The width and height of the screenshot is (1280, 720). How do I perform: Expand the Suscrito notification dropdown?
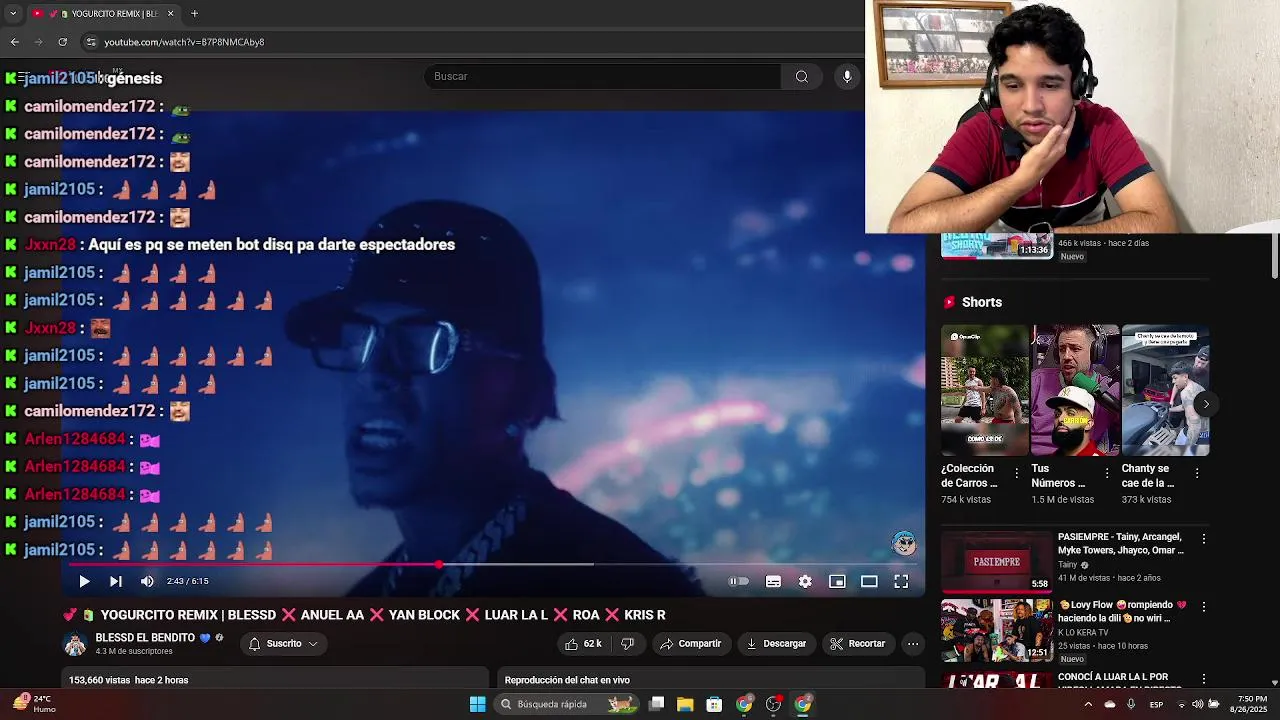tap(283, 644)
